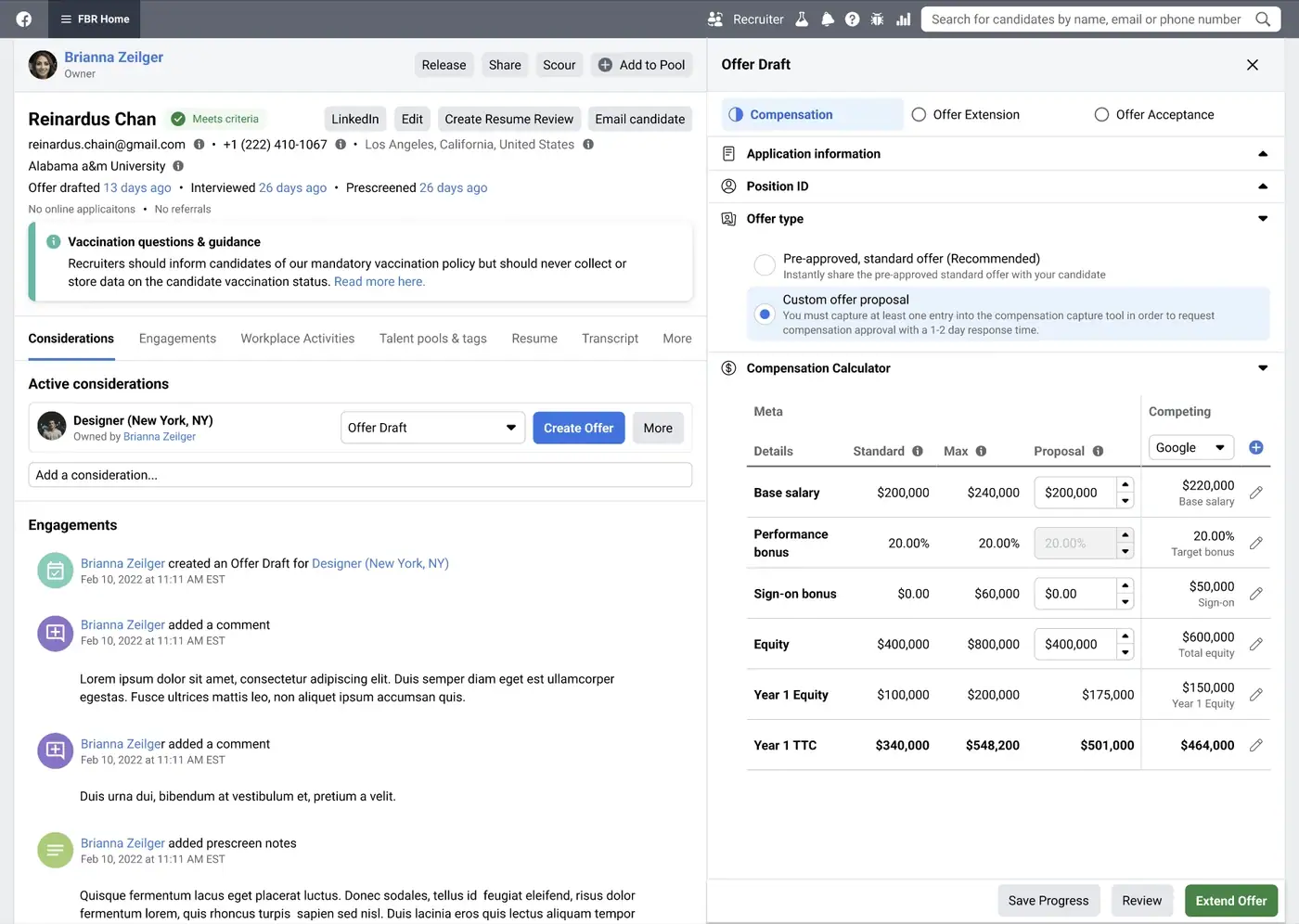The width and height of the screenshot is (1299, 924).
Task: Click Save Progress button
Action: click(x=1048, y=901)
